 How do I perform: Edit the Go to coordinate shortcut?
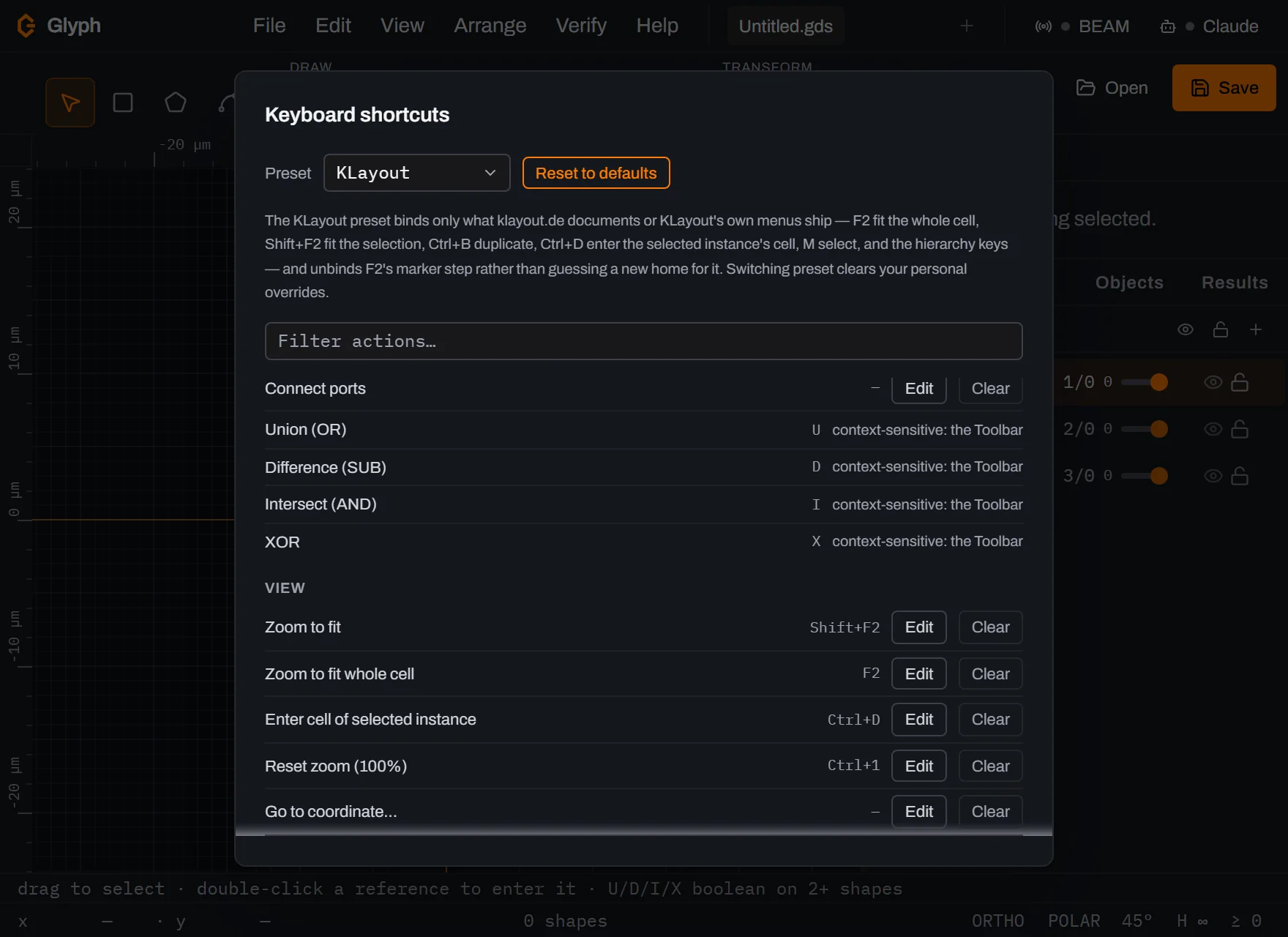tap(919, 812)
